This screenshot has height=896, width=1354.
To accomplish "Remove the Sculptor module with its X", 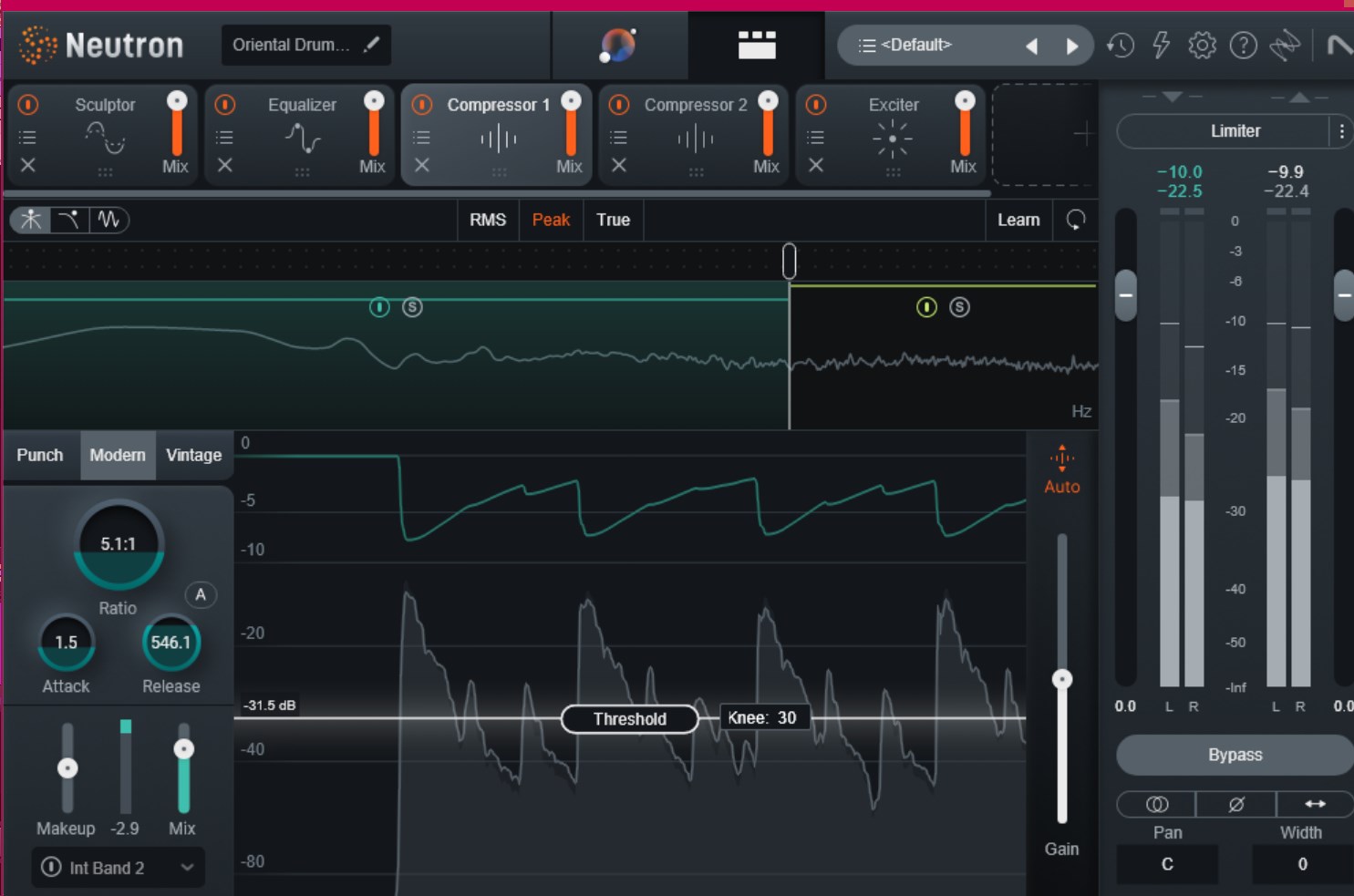I will click(x=28, y=165).
